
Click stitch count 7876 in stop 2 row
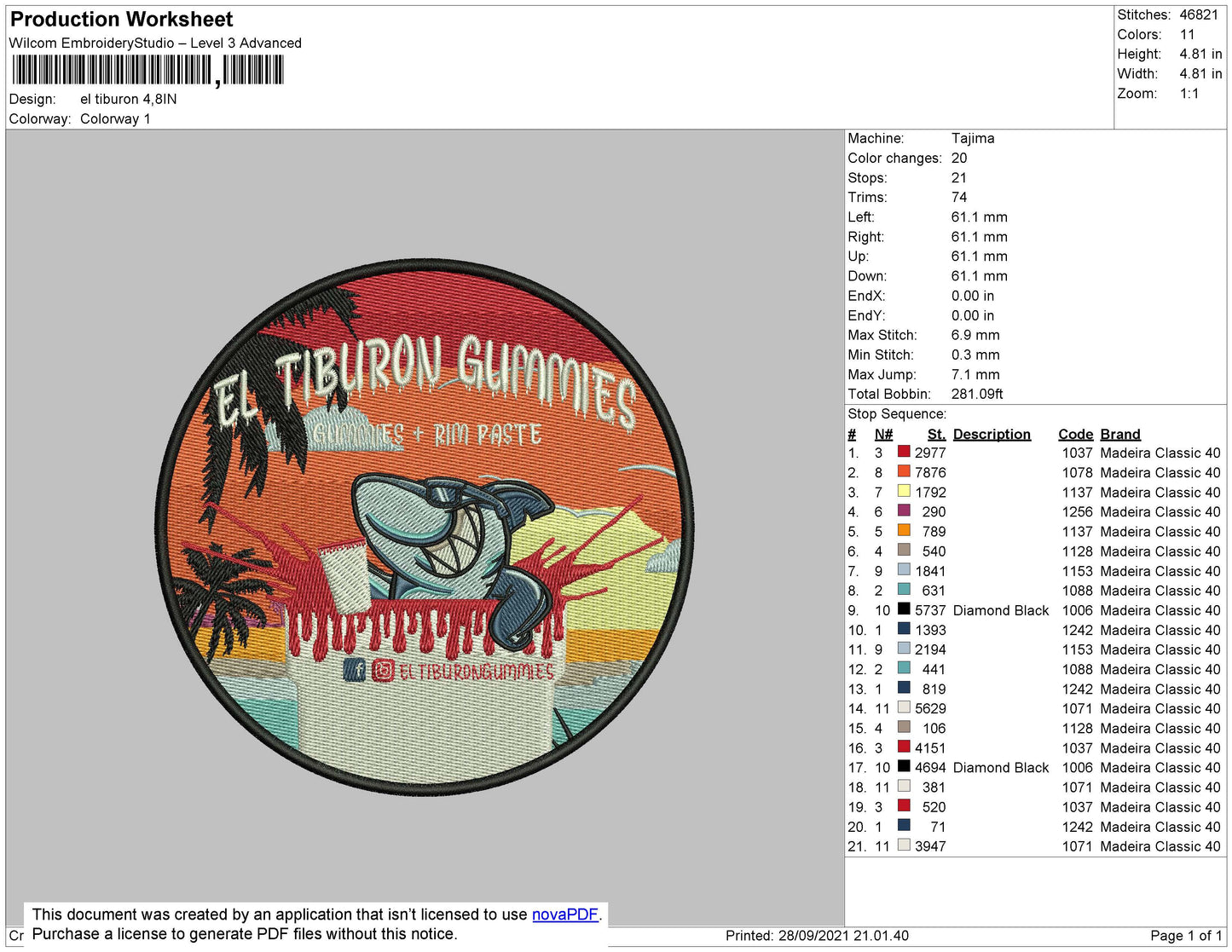(930, 472)
